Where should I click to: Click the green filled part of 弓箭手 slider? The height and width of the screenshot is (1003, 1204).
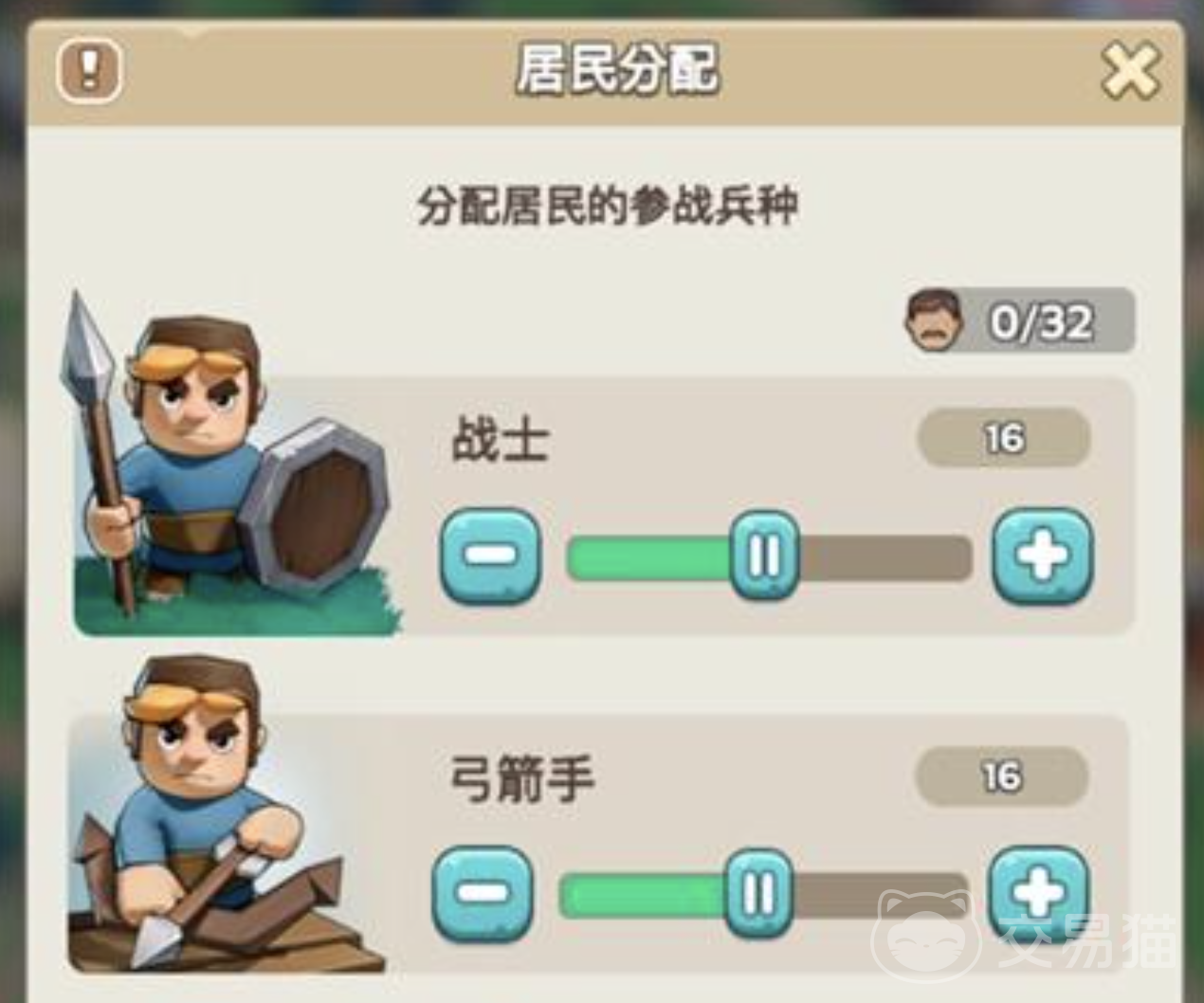tap(645, 895)
